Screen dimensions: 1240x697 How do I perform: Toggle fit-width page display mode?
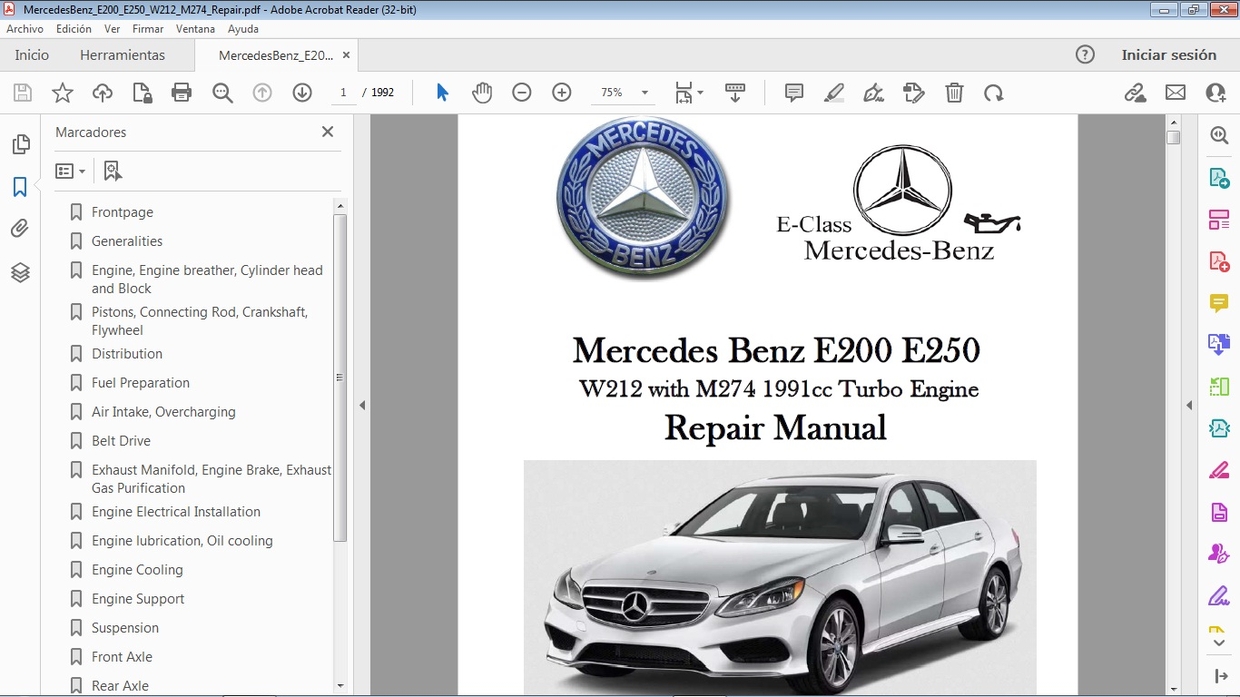click(x=685, y=92)
